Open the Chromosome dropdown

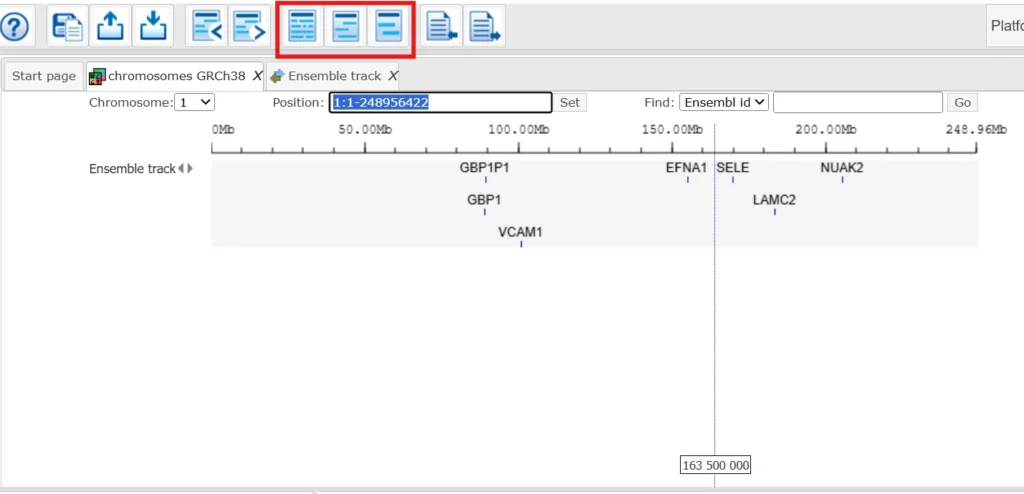pos(194,102)
